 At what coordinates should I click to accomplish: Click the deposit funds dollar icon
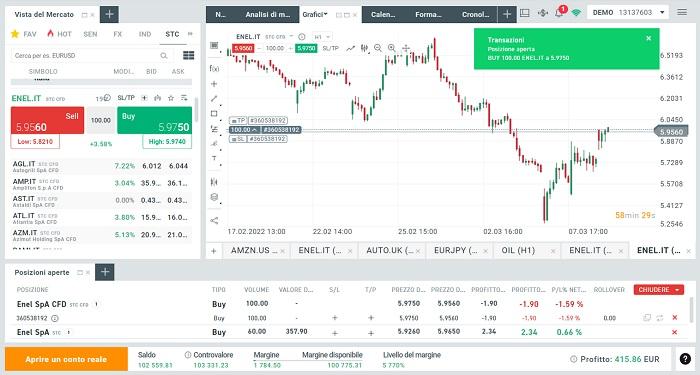[542, 13]
